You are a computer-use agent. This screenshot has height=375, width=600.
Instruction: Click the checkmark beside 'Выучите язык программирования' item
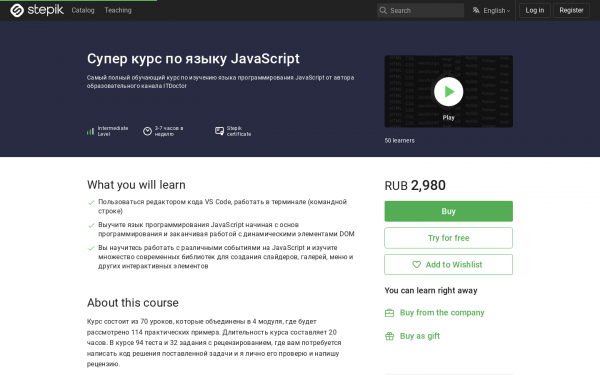91,225
